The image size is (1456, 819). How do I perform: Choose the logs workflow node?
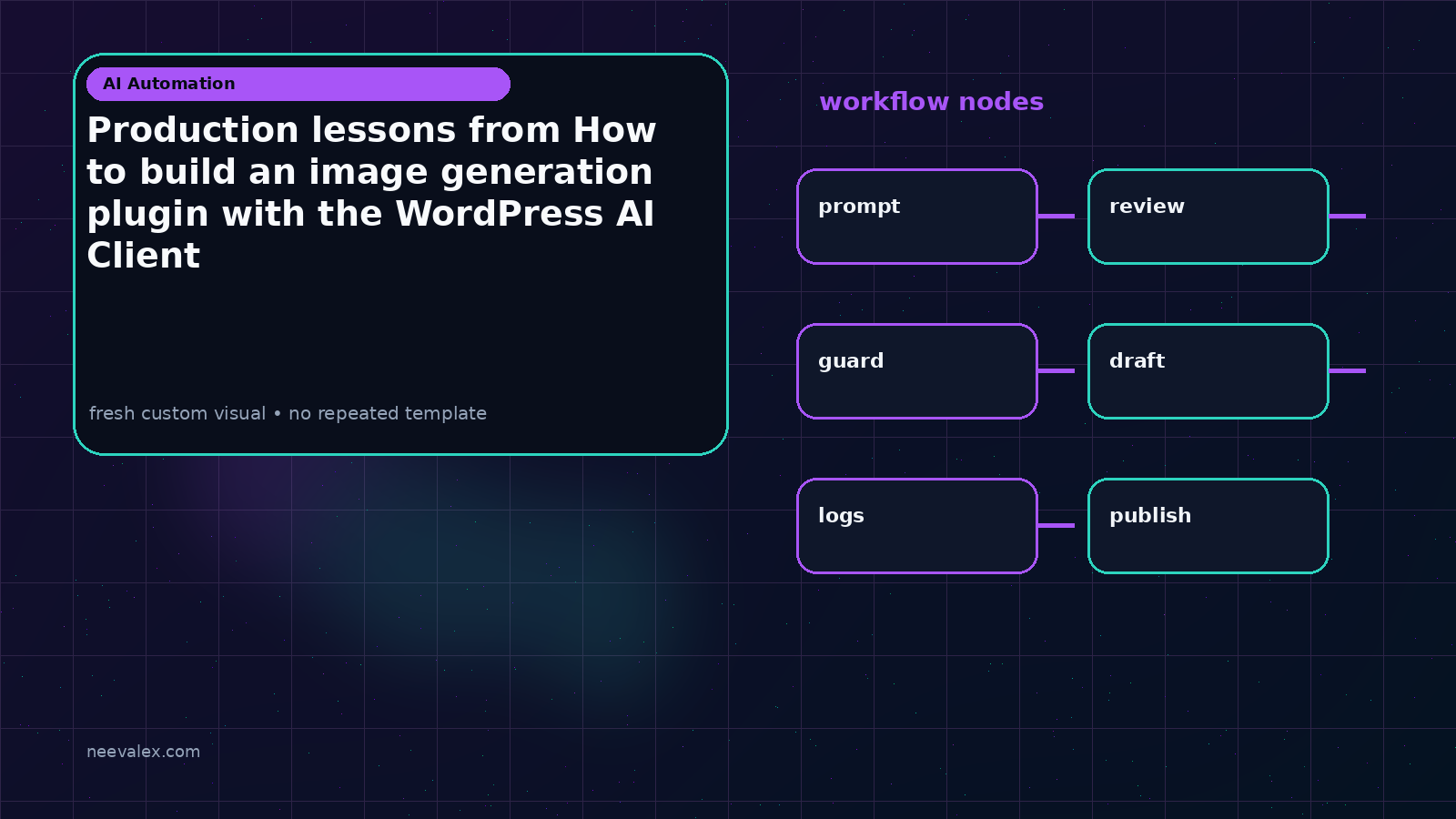[917, 526]
